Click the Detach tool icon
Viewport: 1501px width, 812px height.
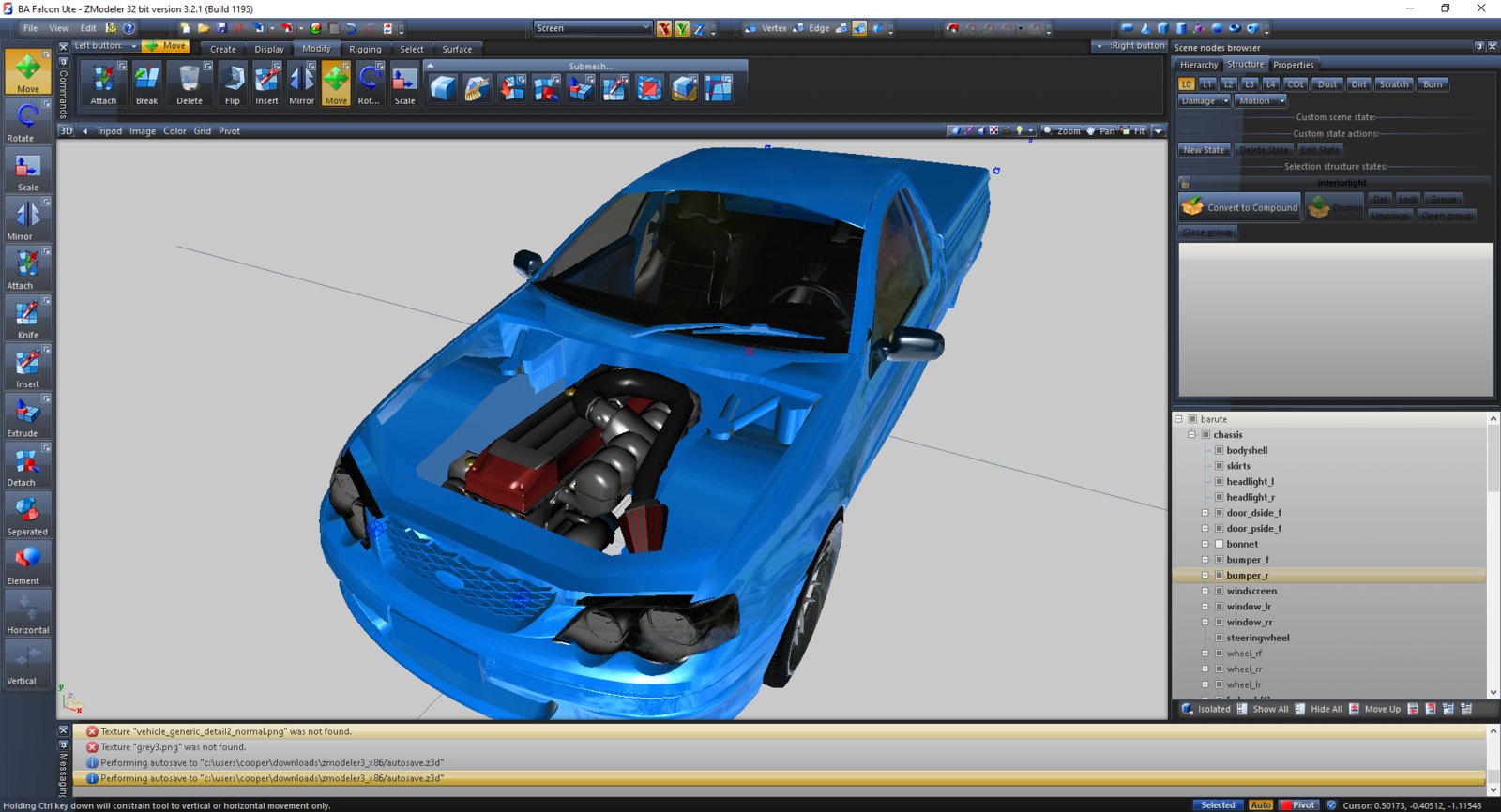tap(27, 465)
